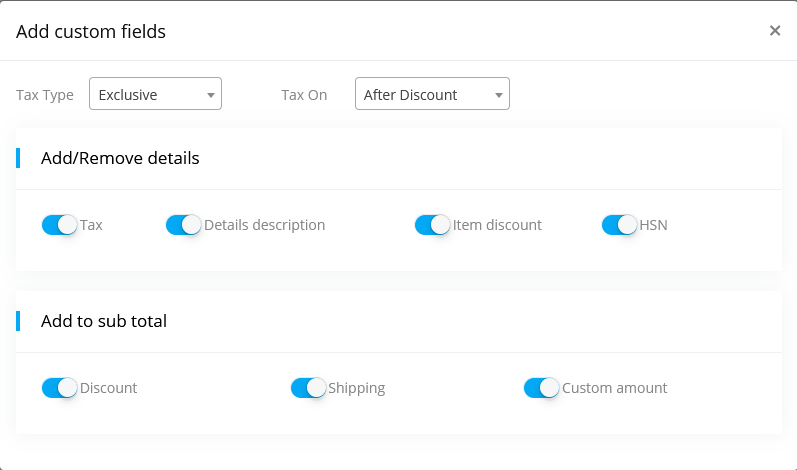
Task: Click the 'Details description' label text
Action: coord(264,225)
